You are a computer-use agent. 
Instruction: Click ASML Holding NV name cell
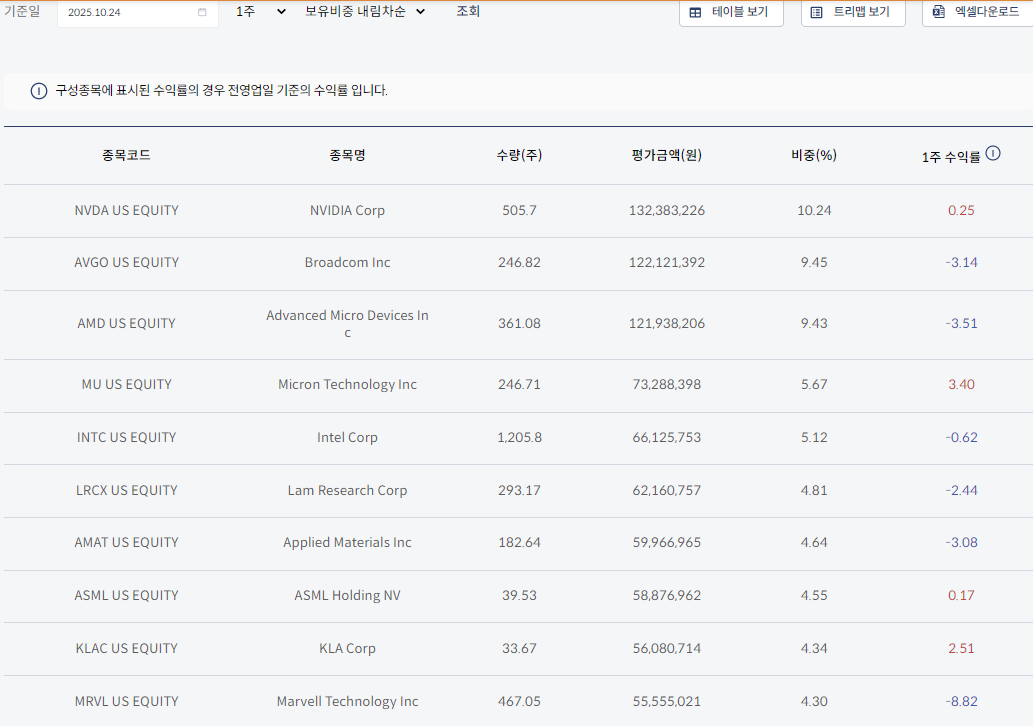point(347,596)
